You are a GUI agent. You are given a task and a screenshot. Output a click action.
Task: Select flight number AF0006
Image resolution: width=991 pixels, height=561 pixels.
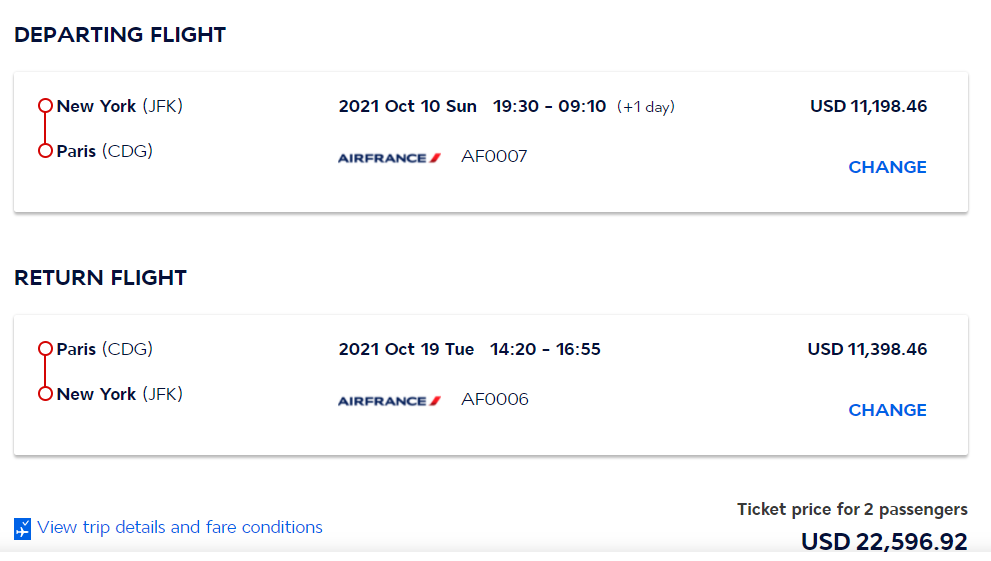coord(494,399)
